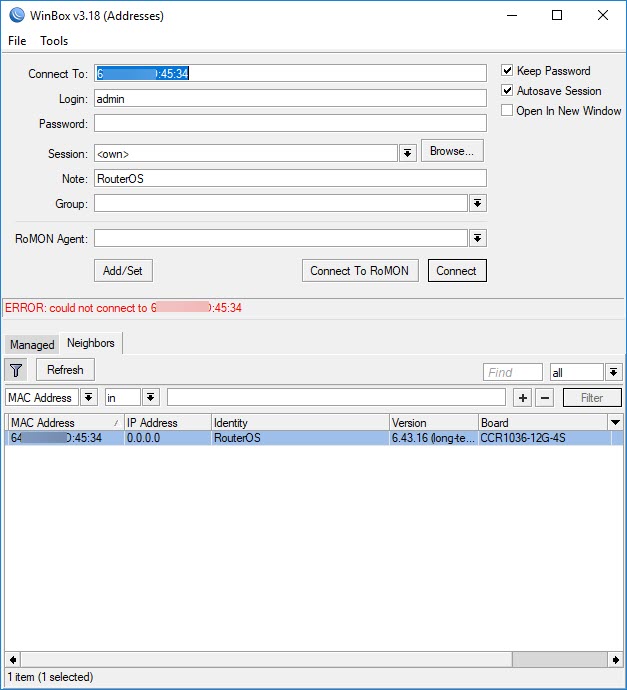Click the WinBox logo in the title bar

pos(17,15)
